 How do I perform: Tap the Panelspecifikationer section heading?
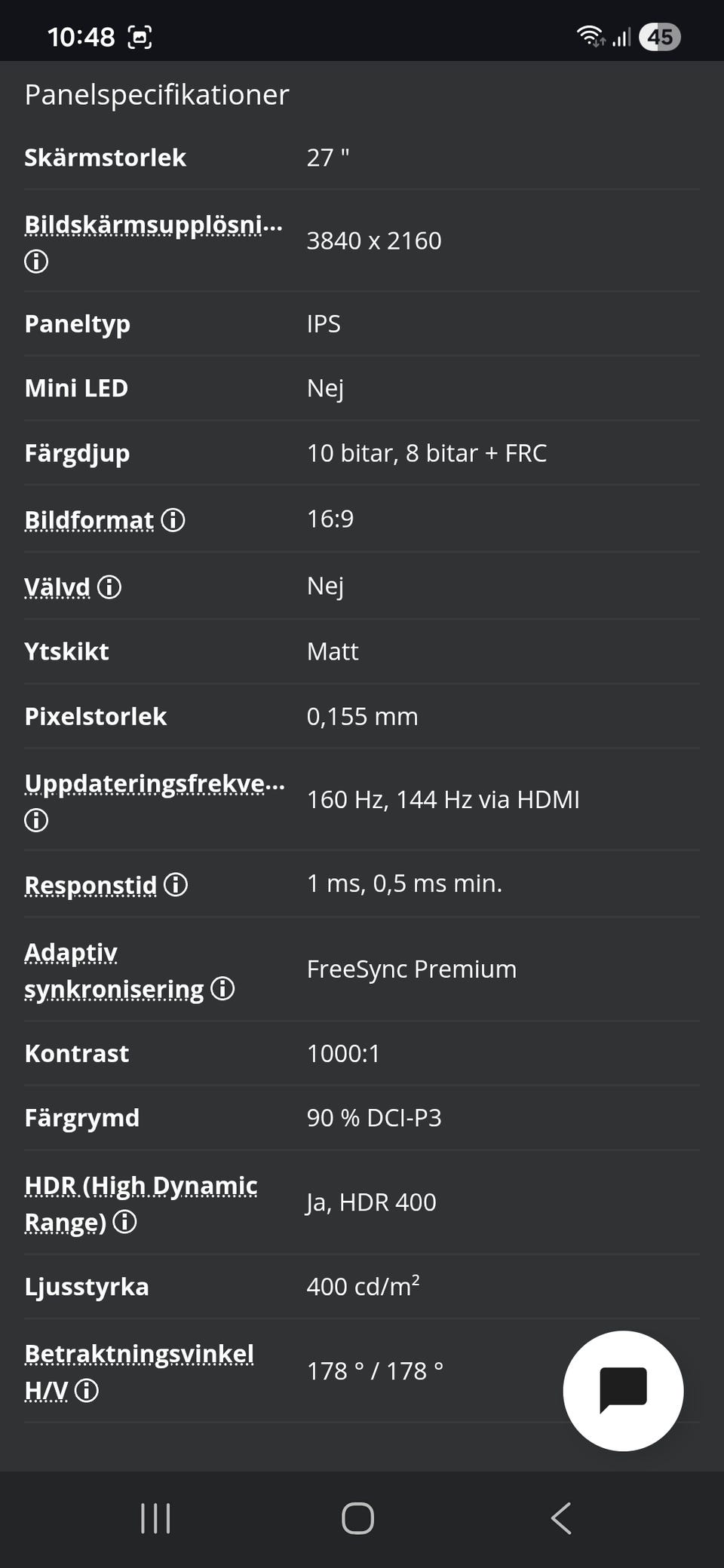coord(157,95)
